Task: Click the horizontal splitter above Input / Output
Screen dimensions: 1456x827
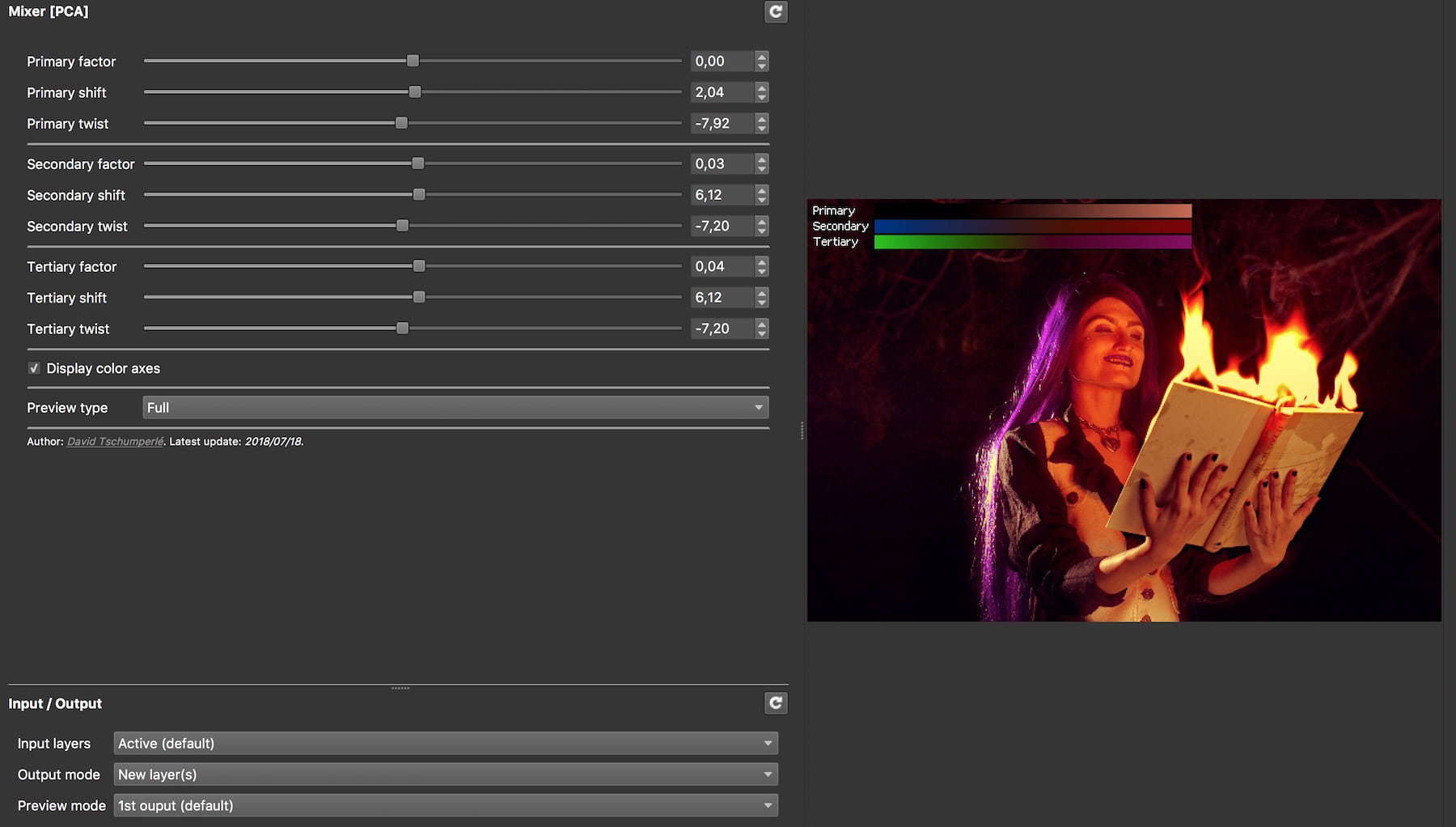Action: pyautogui.click(x=400, y=688)
